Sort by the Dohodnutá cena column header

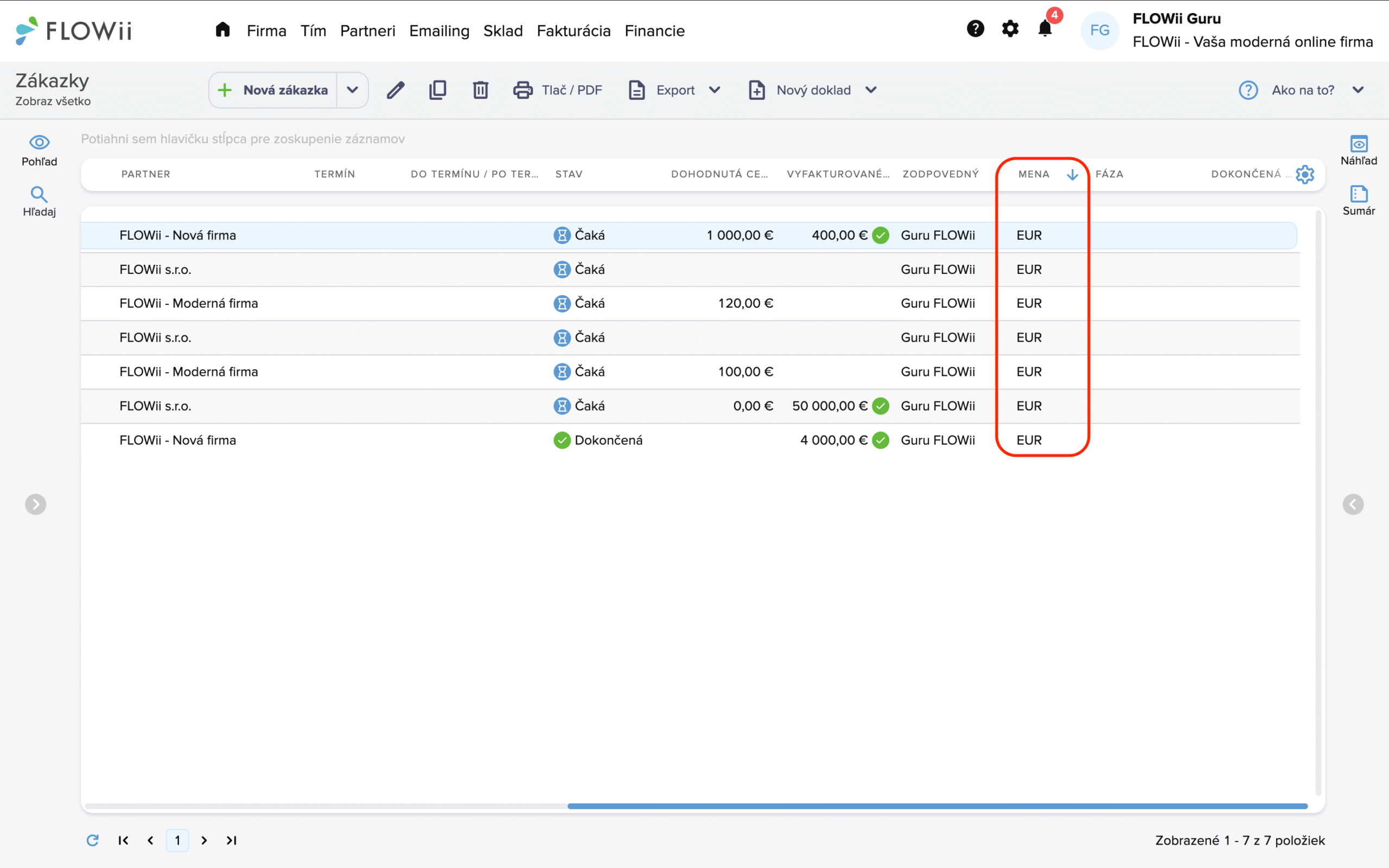719,174
